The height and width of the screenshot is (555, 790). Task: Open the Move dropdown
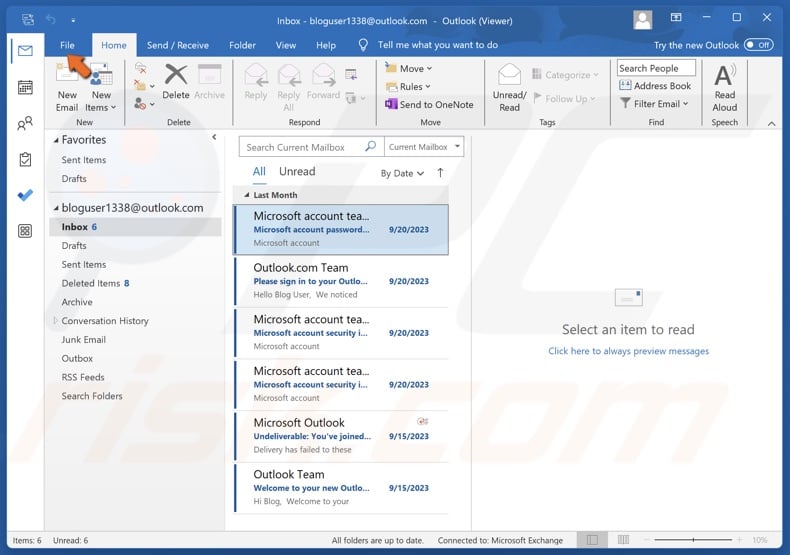[x=409, y=68]
